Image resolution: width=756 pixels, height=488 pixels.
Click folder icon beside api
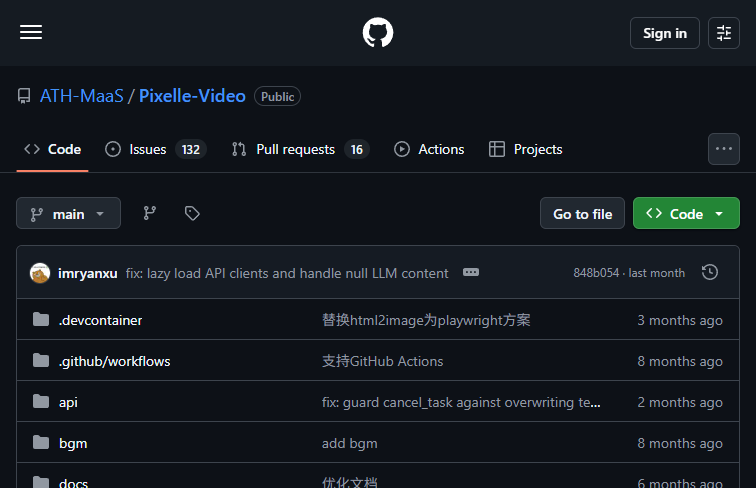click(x=41, y=401)
